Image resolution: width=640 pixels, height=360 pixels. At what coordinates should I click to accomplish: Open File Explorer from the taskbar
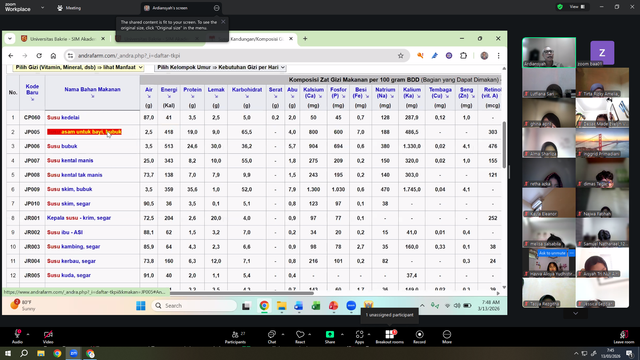[41, 353]
